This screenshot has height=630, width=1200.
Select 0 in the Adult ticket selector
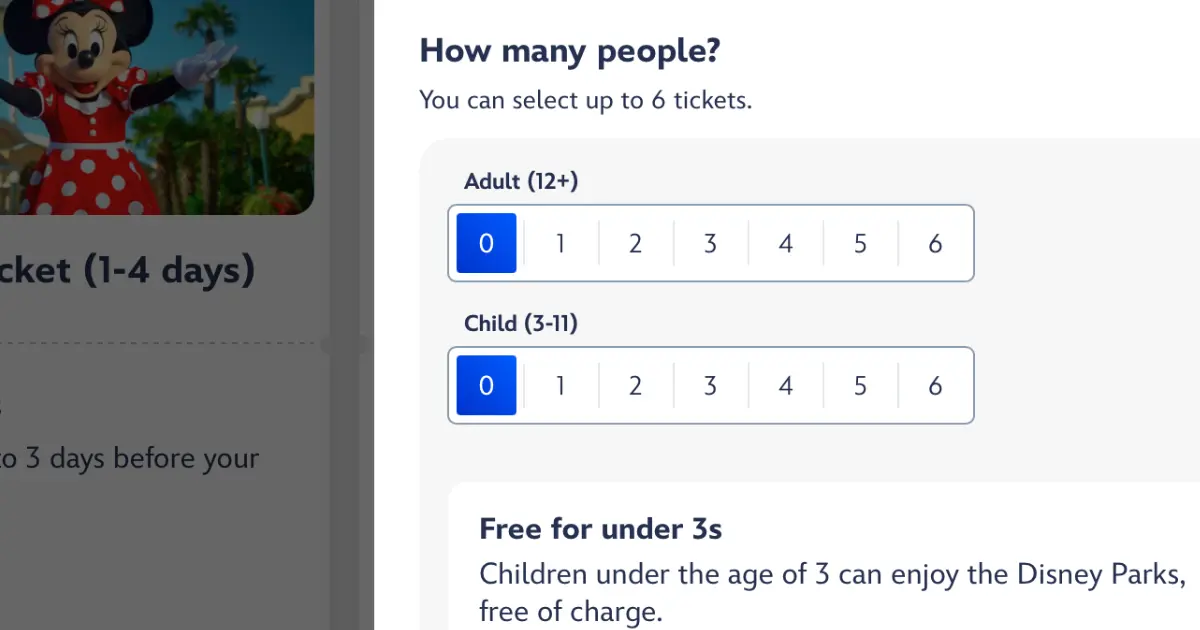tap(486, 243)
